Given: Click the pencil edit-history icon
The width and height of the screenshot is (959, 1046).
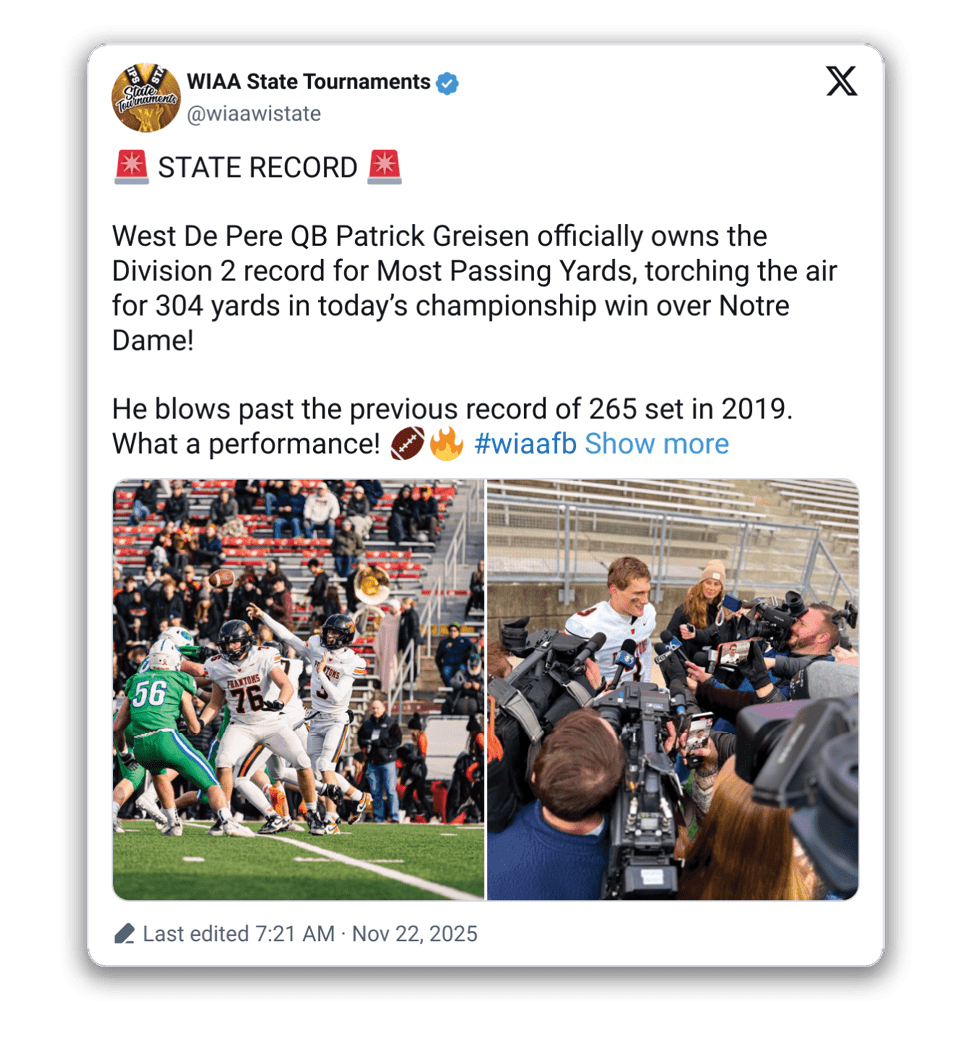Looking at the screenshot, I should (124, 933).
